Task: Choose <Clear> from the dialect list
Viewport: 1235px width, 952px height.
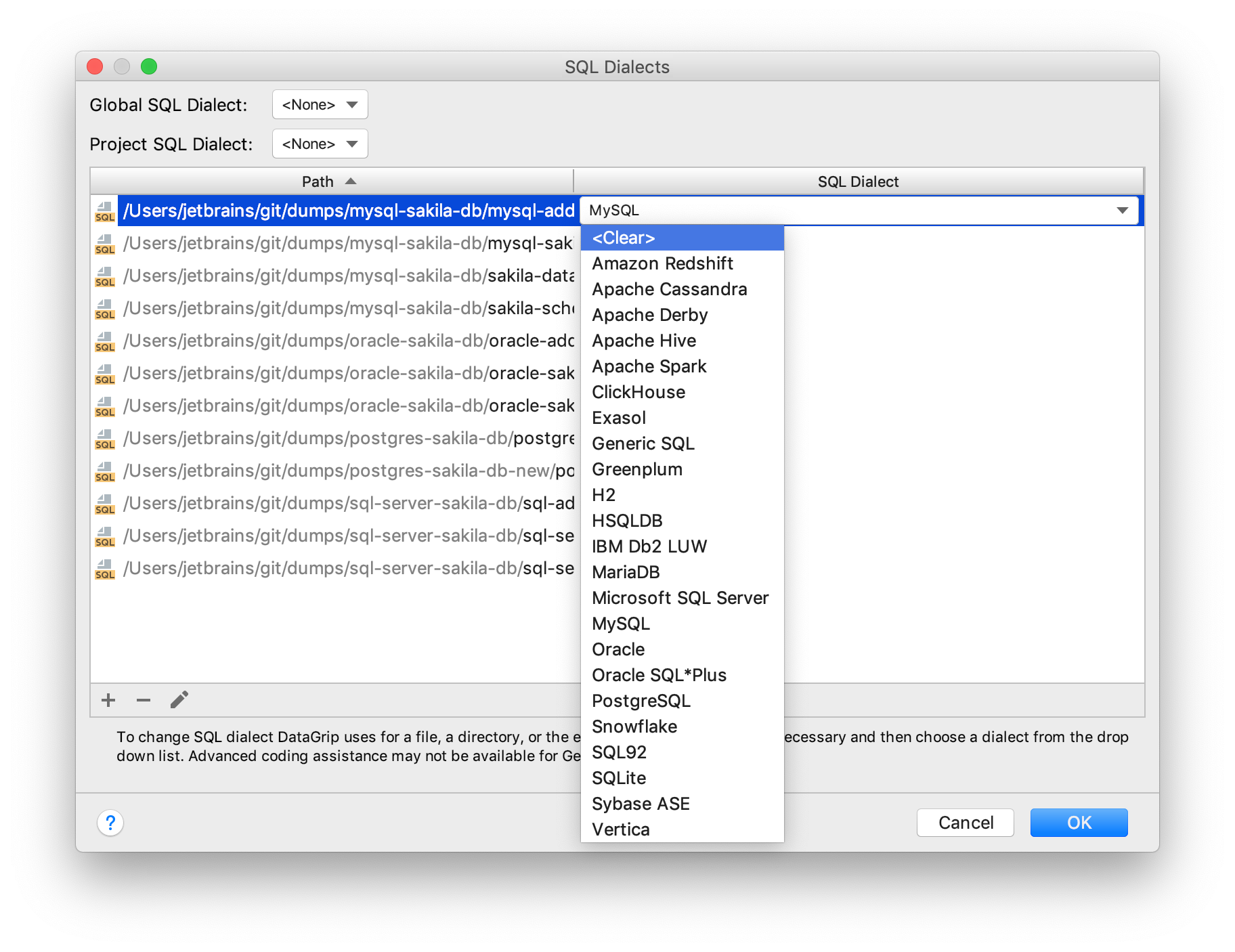Action: pyautogui.click(x=682, y=238)
